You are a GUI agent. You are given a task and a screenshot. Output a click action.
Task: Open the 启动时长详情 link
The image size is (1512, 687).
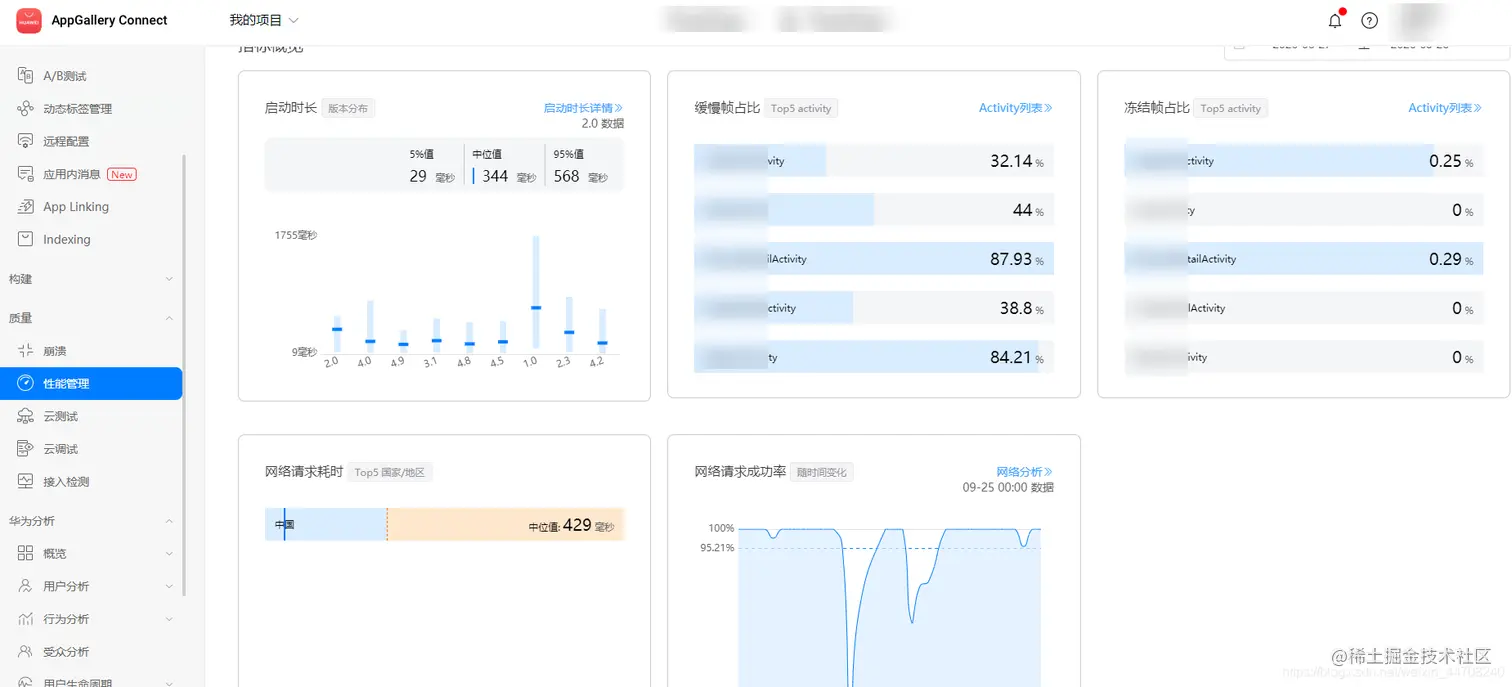[x=583, y=108]
